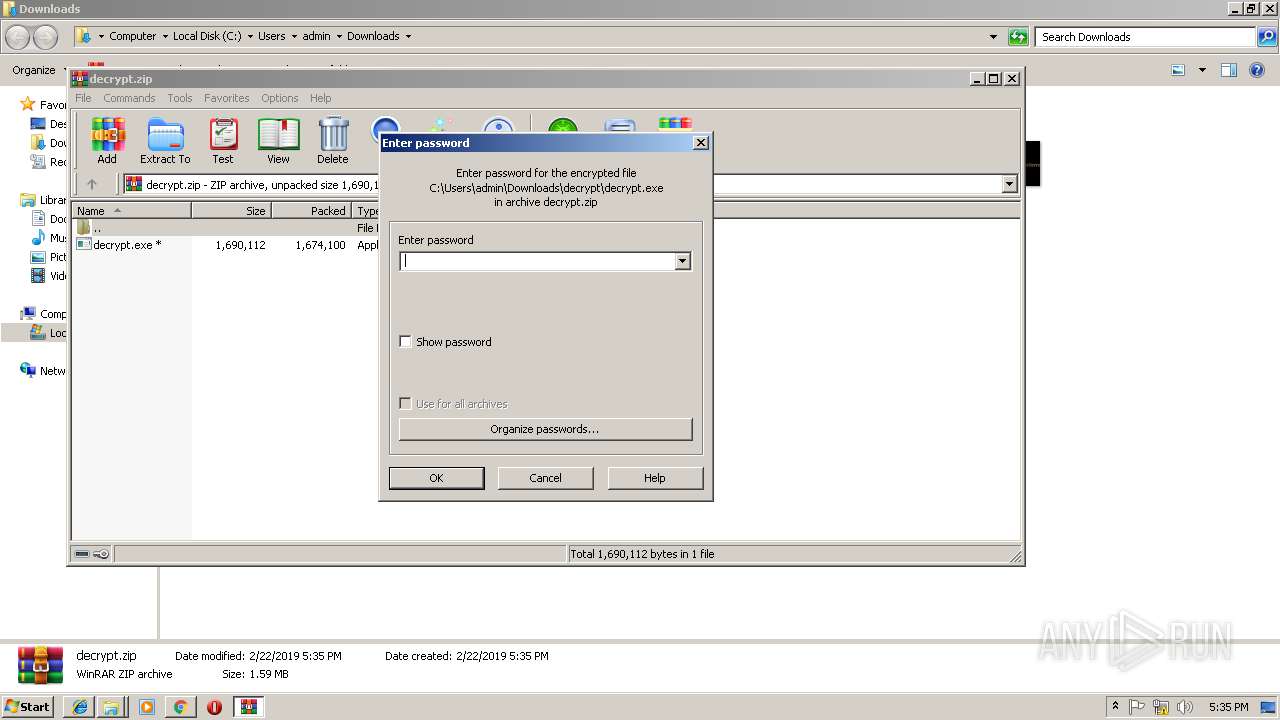
Task: Click the Explorer Back navigation button
Action: (x=18, y=37)
